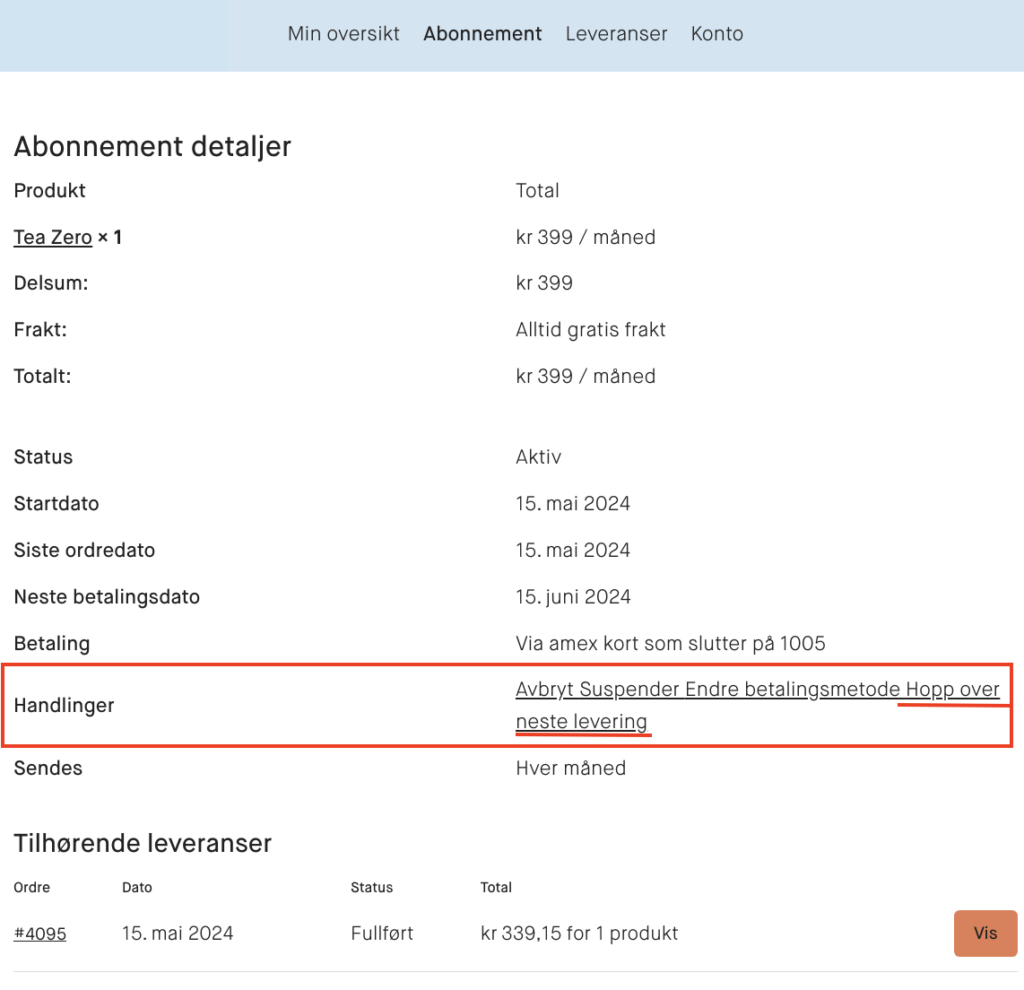The width and height of the screenshot is (1024, 990).
Task: Open the Min oversikt tab
Action: pyautogui.click(x=343, y=34)
